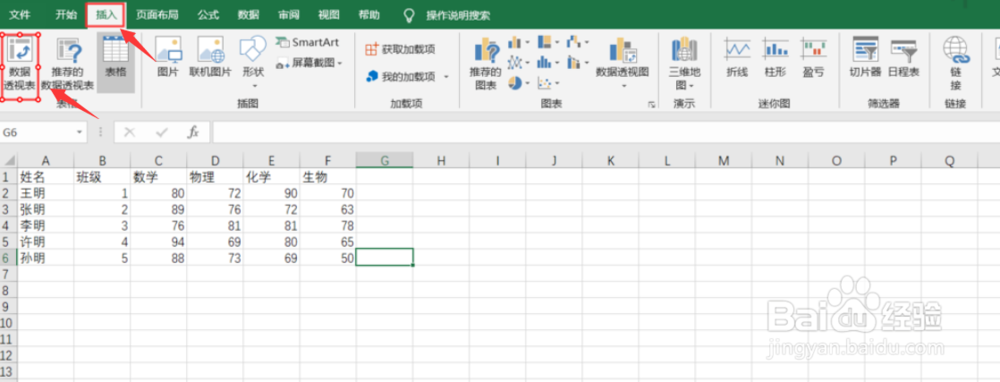This screenshot has width=1000, height=382.
Task: Open the 视图 View tab
Action: pos(329,15)
